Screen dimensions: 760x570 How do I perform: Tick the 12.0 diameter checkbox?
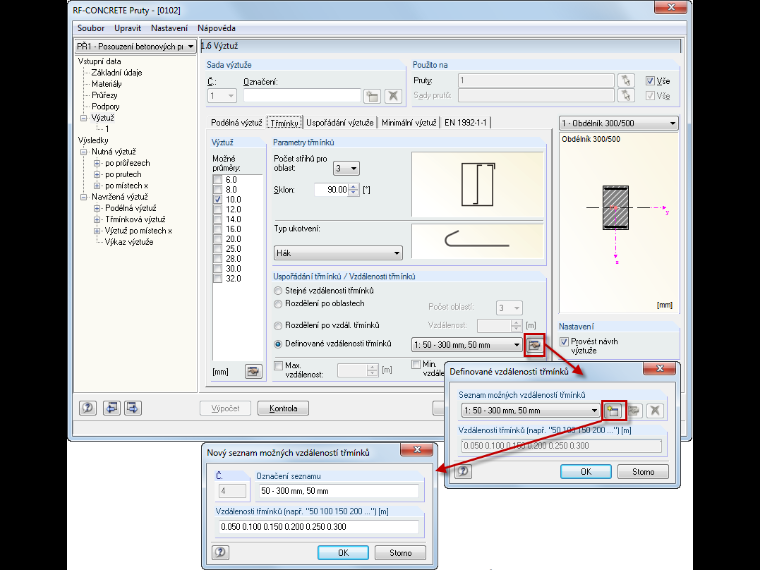coord(217,209)
